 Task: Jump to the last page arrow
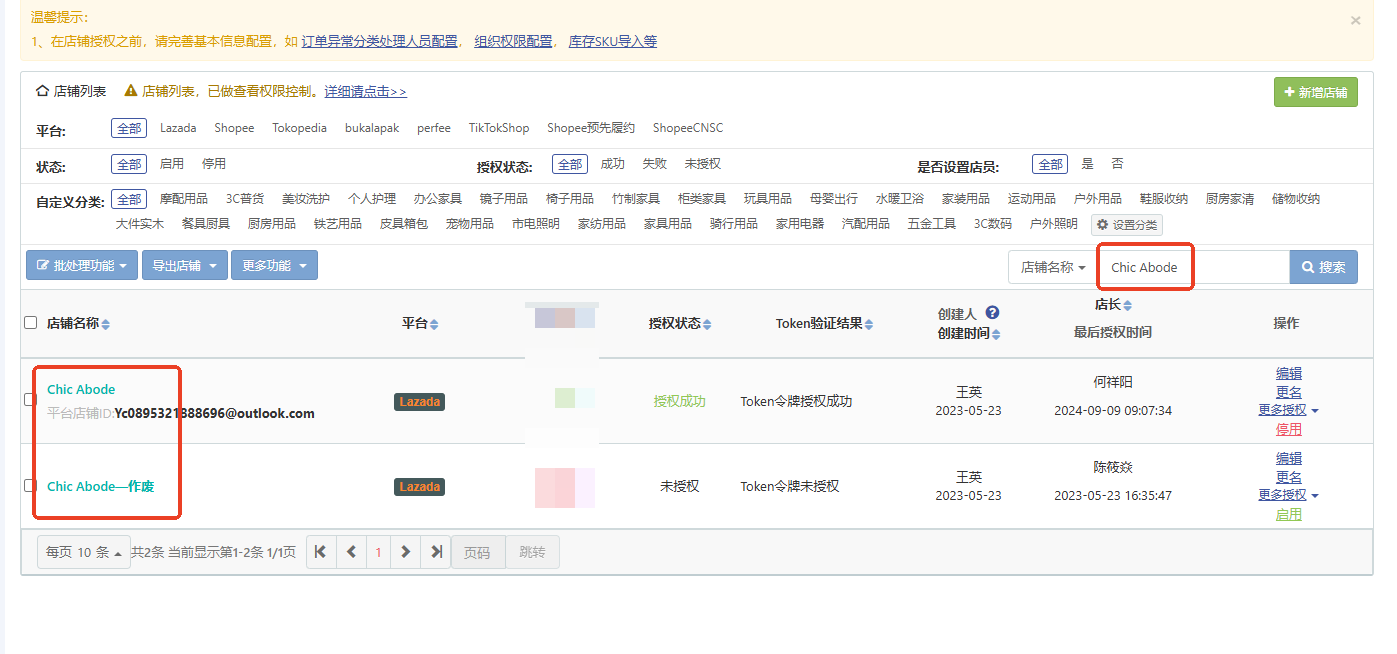(435, 552)
